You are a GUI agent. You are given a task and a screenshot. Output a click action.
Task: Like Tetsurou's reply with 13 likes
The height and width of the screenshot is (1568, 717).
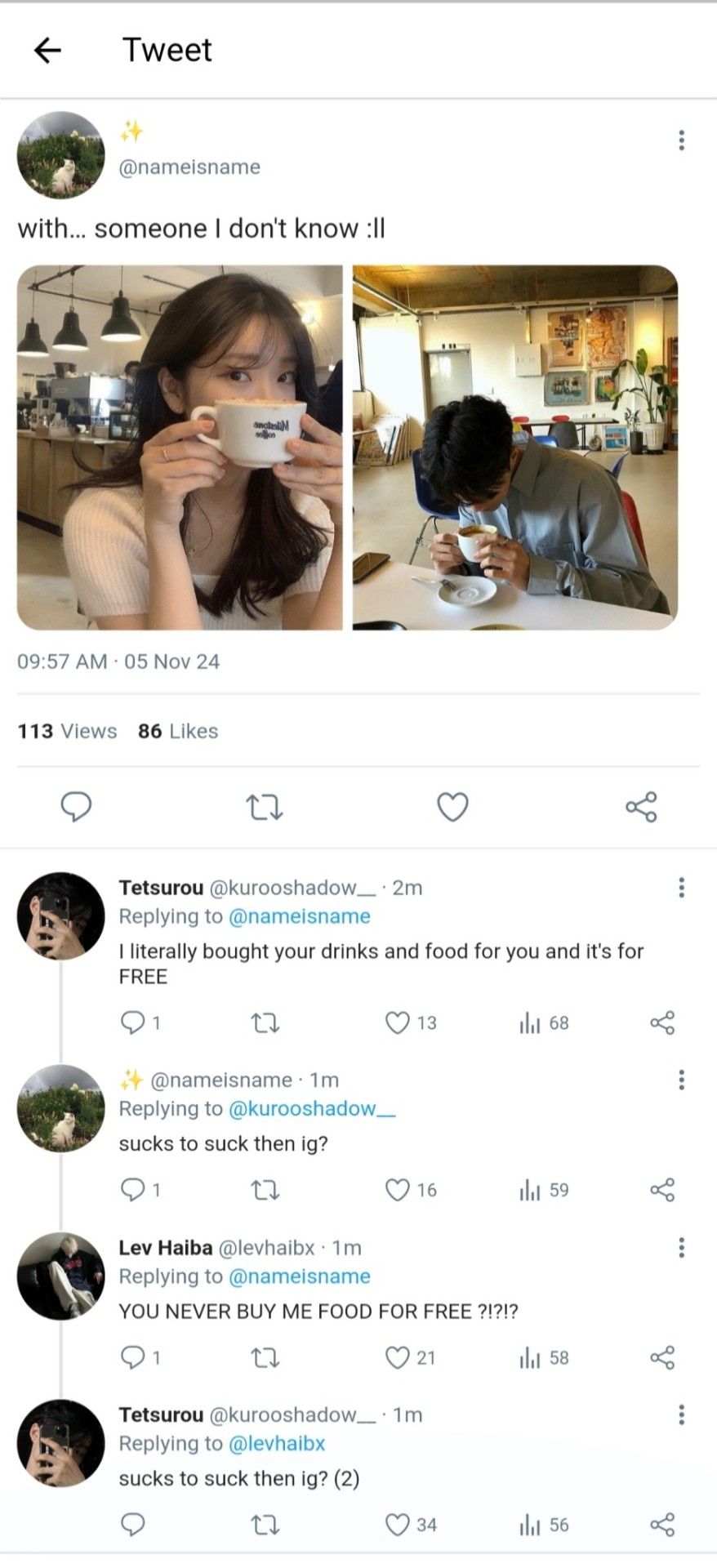click(x=398, y=1022)
